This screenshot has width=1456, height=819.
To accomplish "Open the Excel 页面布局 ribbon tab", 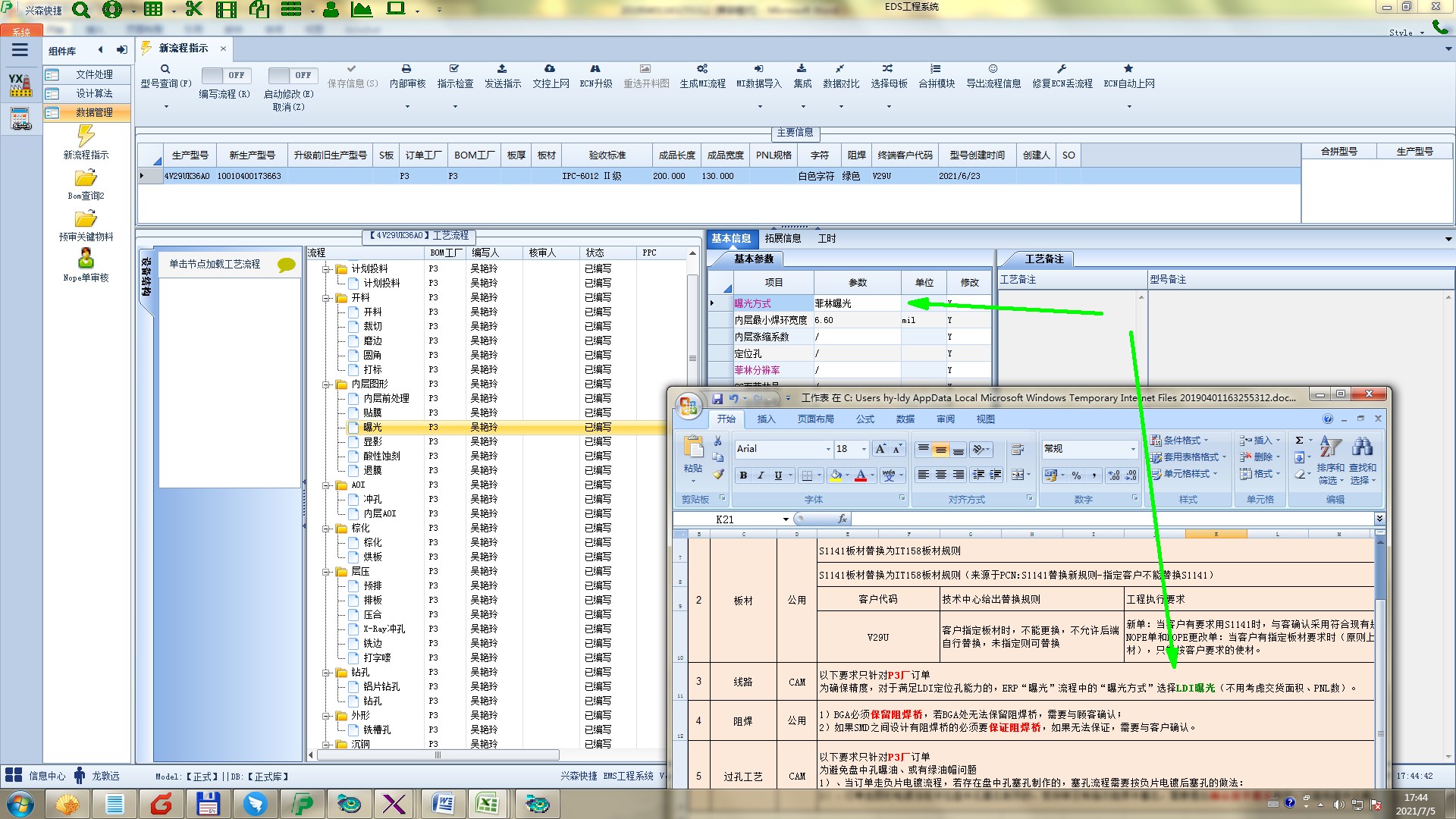I will tap(815, 419).
